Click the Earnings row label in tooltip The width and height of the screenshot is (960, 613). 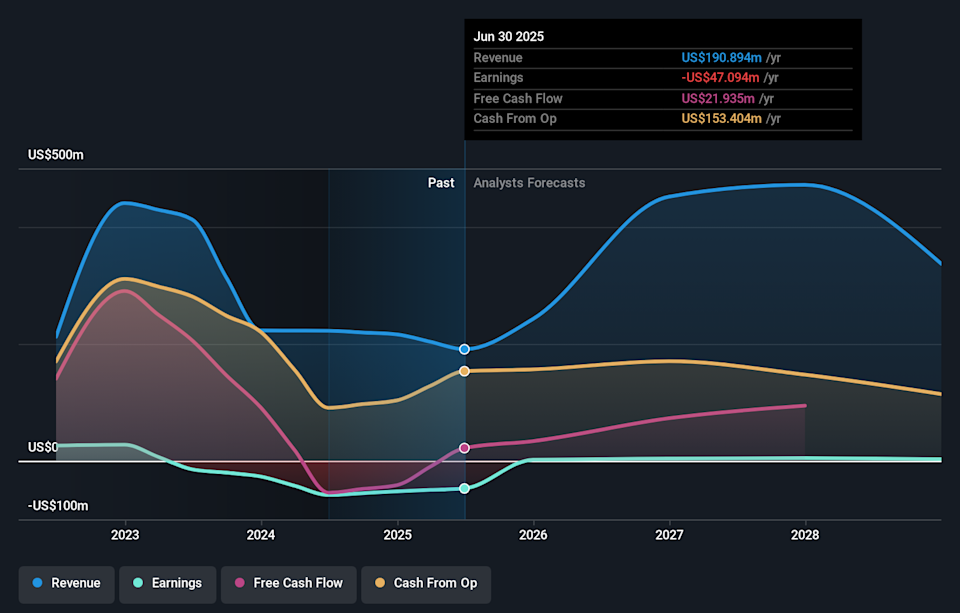click(x=498, y=78)
